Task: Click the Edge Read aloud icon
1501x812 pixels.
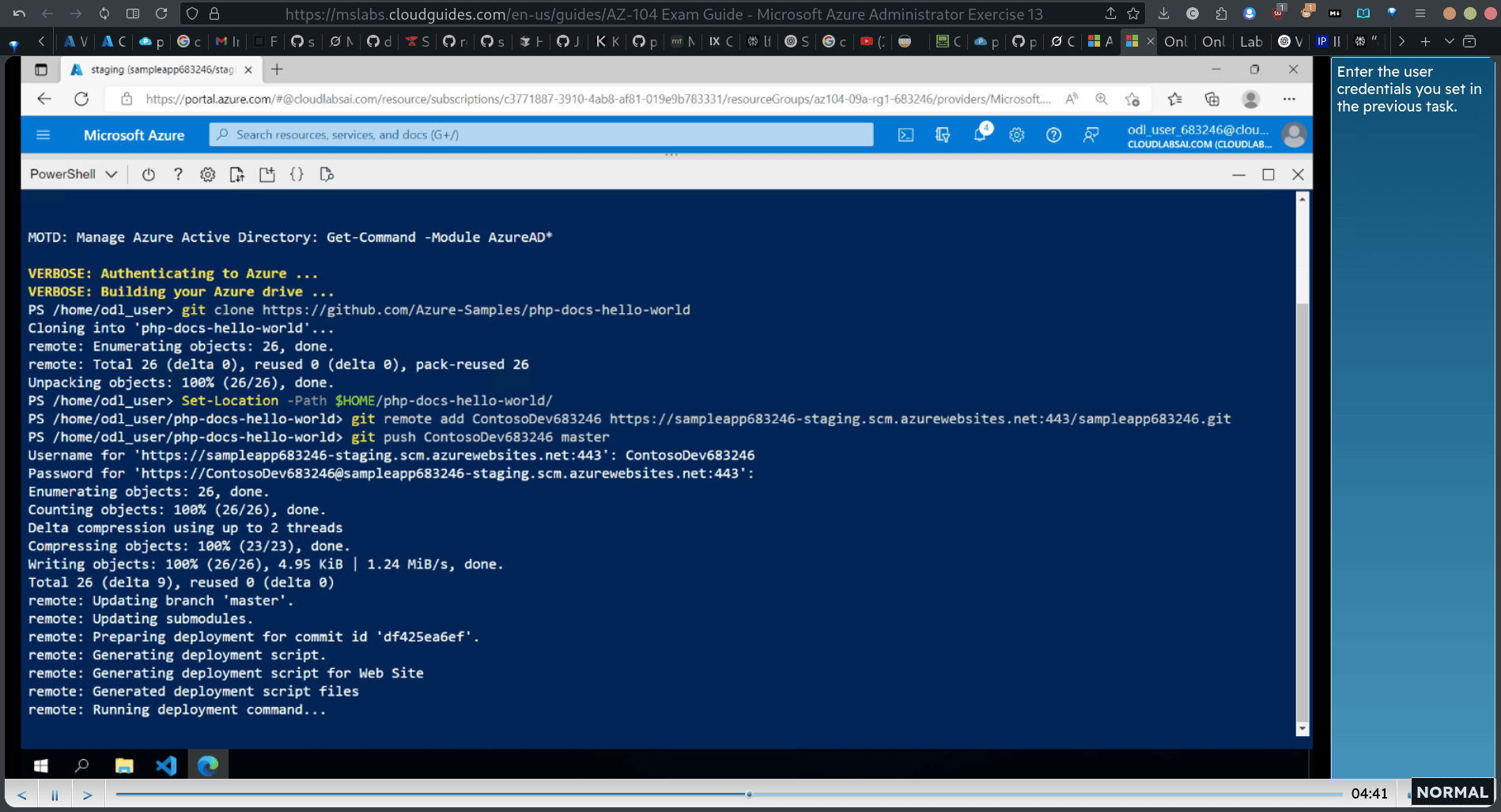Action: tap(1072, 99)
